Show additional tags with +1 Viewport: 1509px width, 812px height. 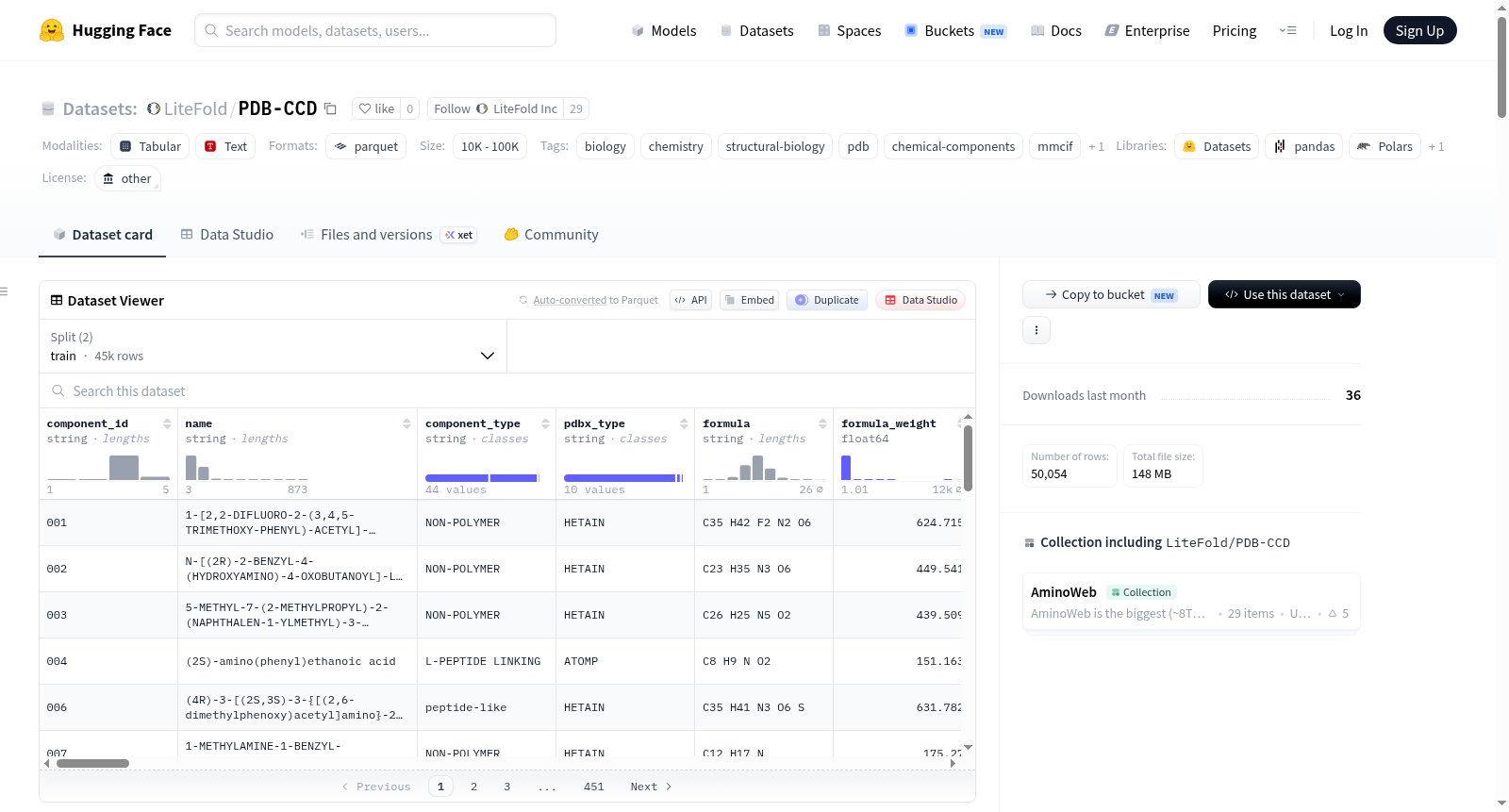pyautogui.click(x=1096, y=146)
